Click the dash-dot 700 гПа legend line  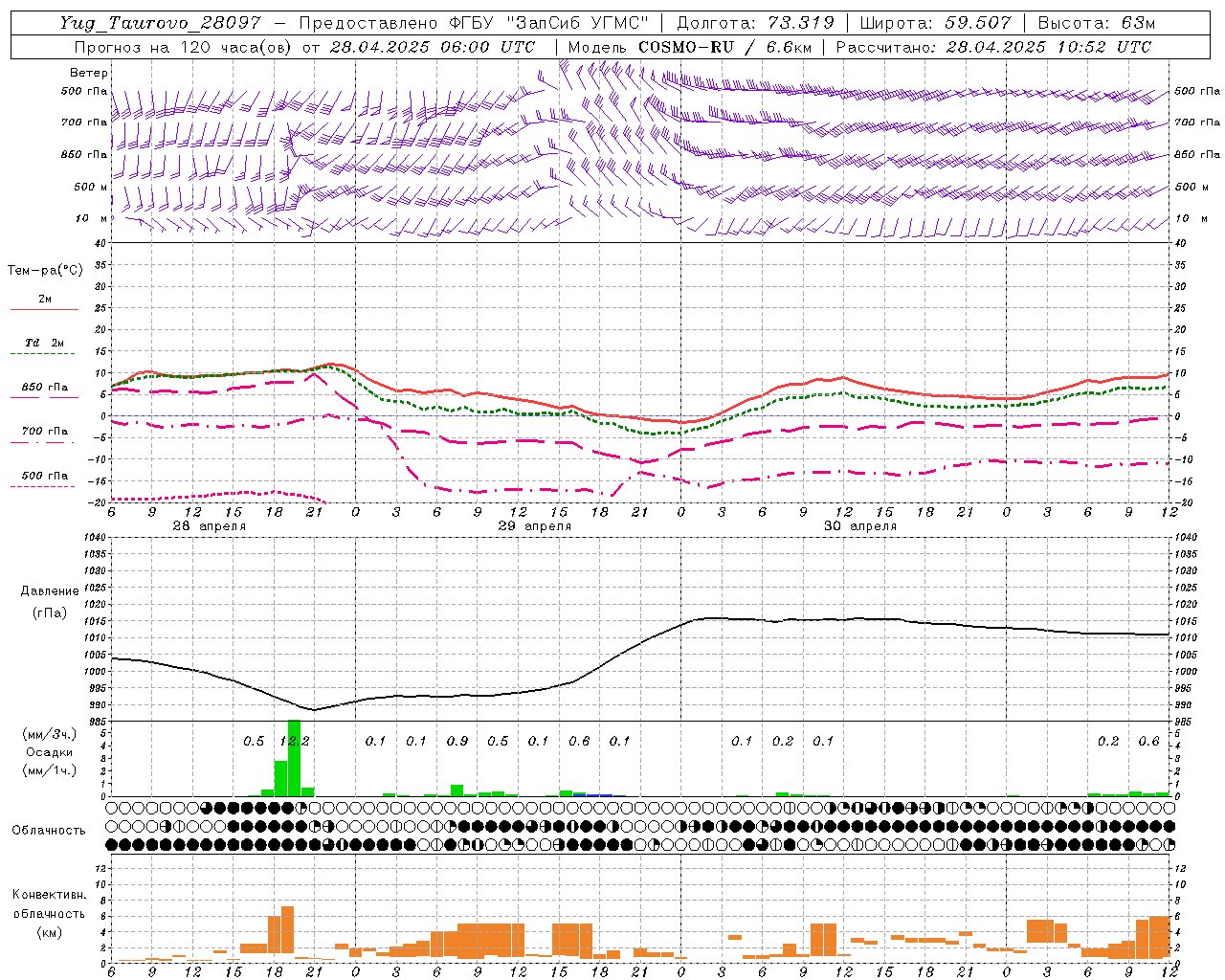(x=42, y=442)
